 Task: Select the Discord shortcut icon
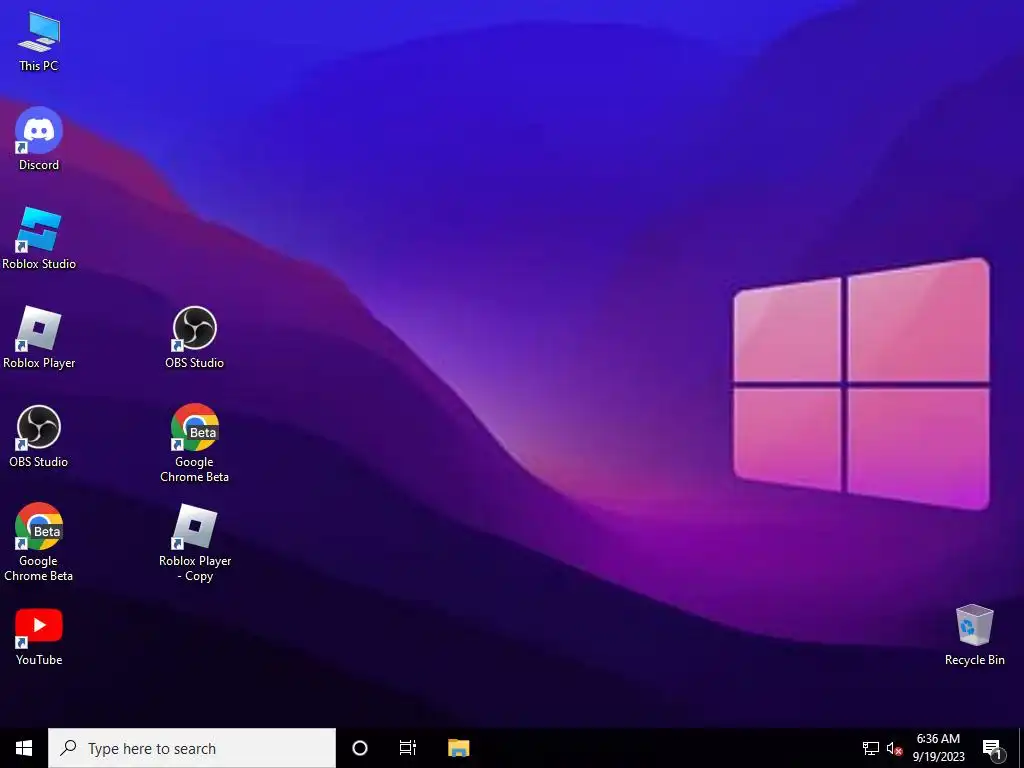(x=39, y=139)
